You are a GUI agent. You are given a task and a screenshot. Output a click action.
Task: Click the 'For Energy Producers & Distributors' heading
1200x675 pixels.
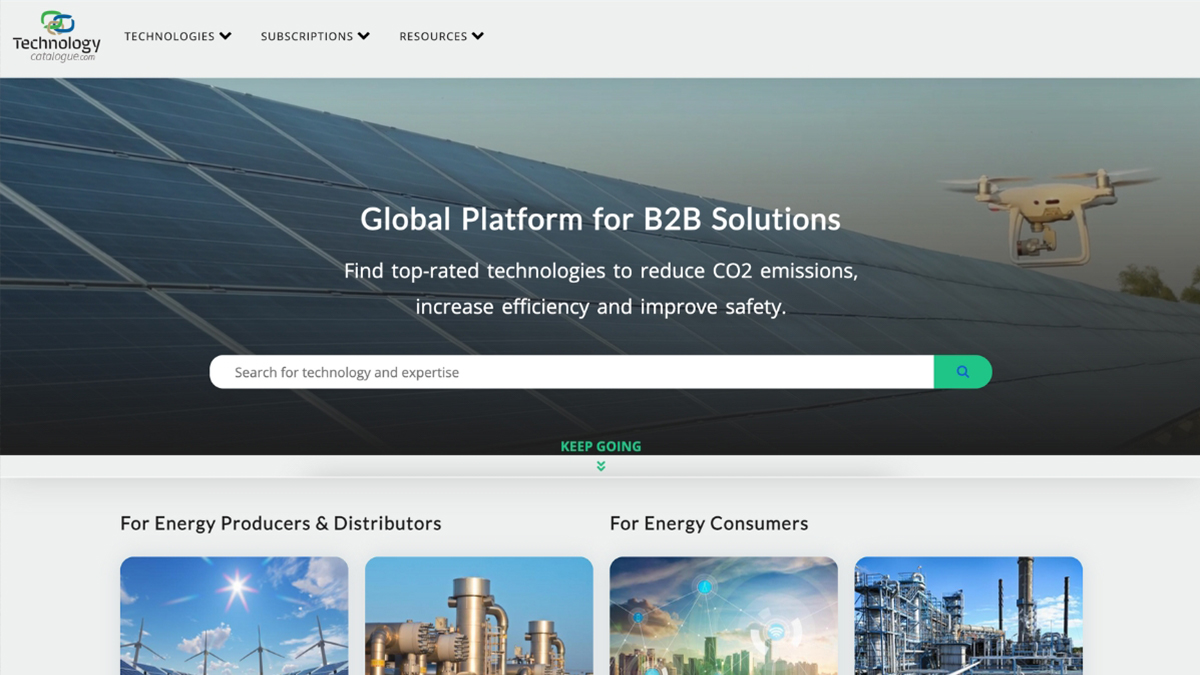[x=281, y=523]
